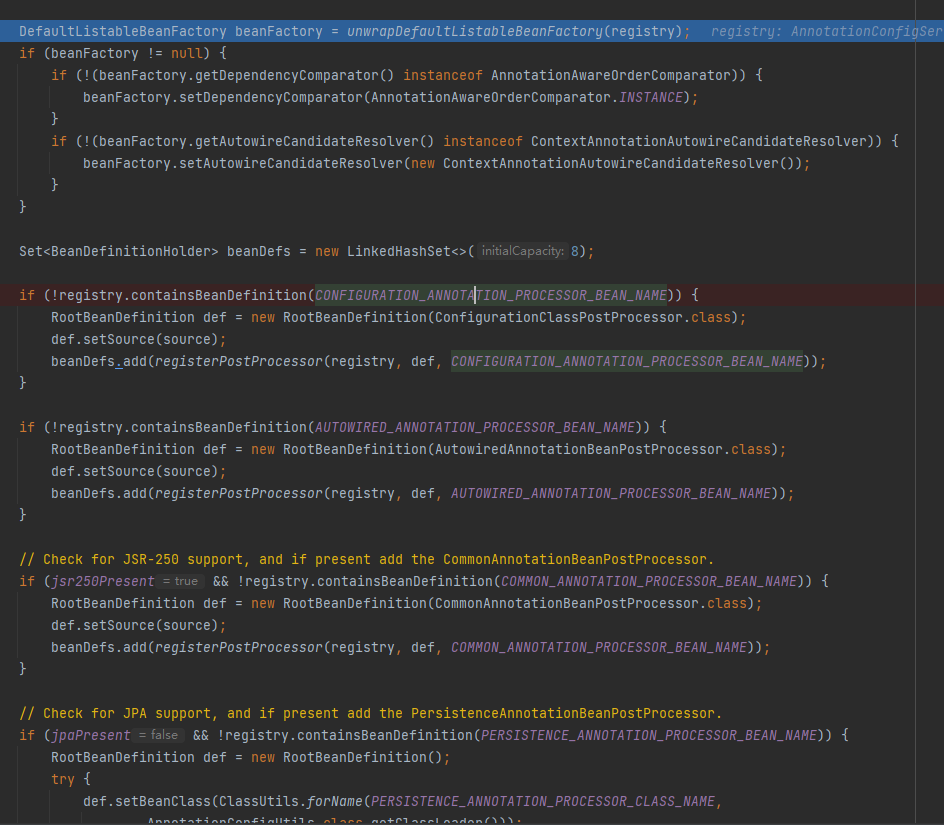Click CONFIGURATION_ANNOTATION_PROCESSOR_BEAN_NAME in the registerPostProcessor call
Screen dimensions: 944x825
[x=627, y=361]
